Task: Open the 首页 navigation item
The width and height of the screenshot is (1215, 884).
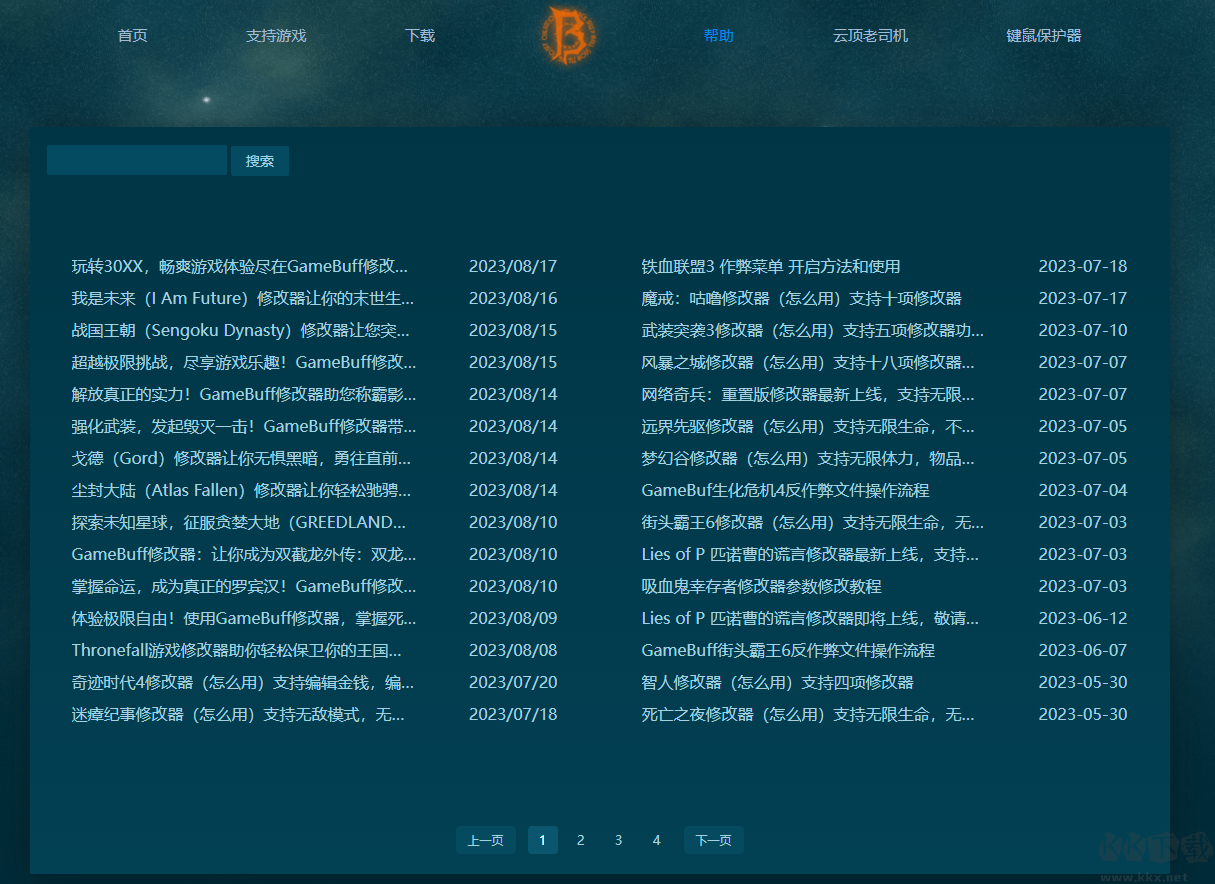Action: click(x=131, y=35)
